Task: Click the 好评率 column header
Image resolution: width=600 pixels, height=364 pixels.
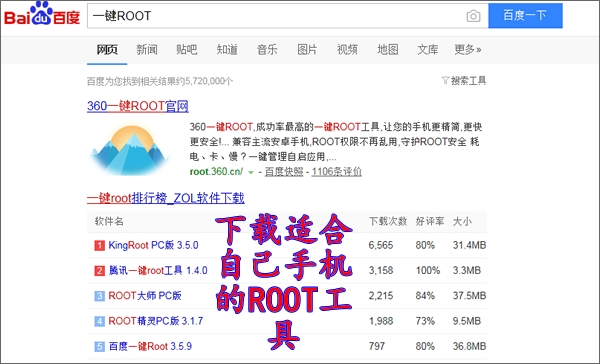Action: 430,221
